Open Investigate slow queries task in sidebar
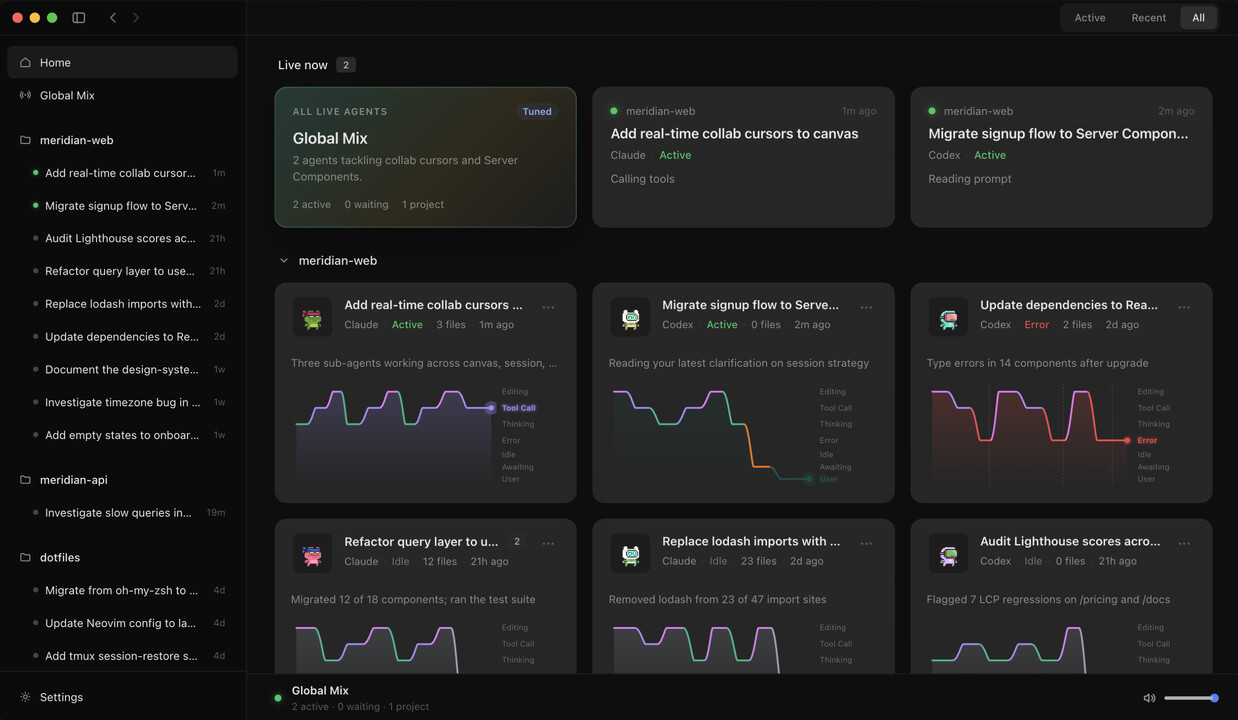Viewport: 1238px width, 720px height. pyautogui.click(x=122, y=512)
